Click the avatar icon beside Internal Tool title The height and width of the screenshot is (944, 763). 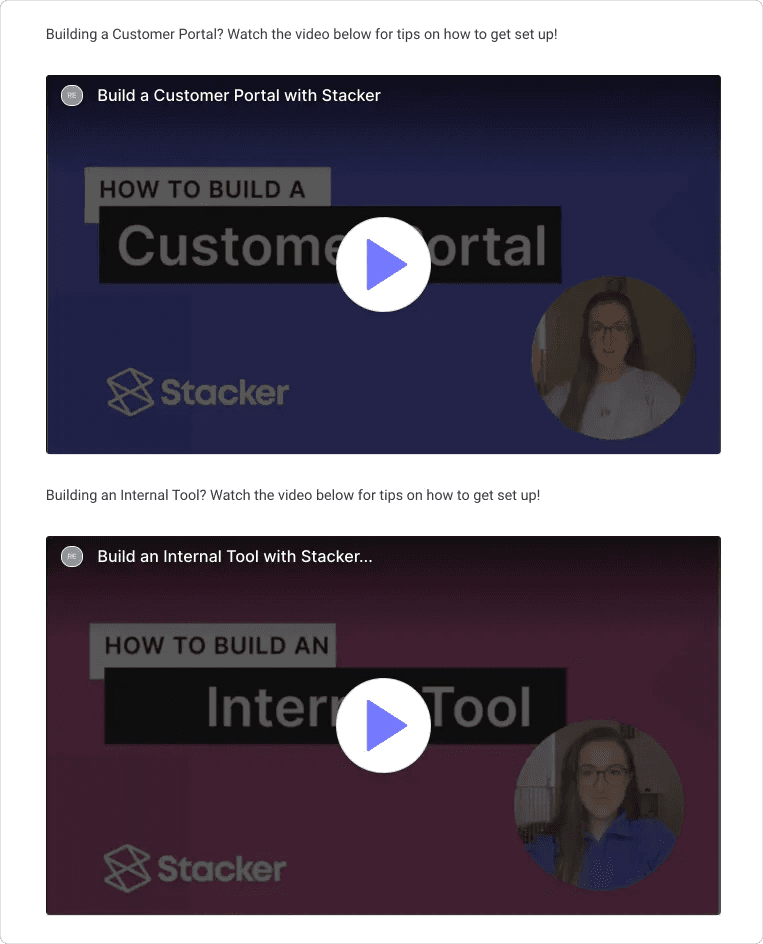tap(72, 556)
